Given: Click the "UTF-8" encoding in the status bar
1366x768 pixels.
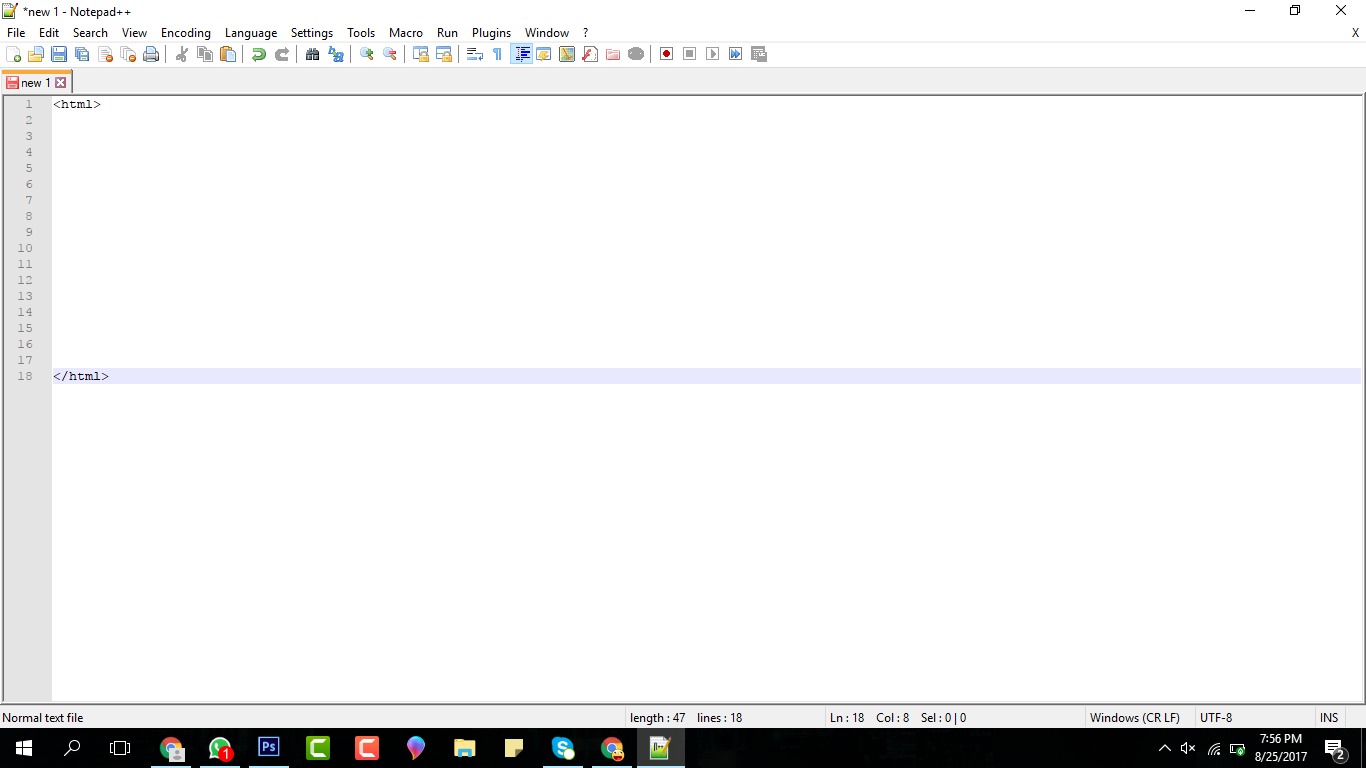Looking at the screenshot, I should [x=1216, y=718].
